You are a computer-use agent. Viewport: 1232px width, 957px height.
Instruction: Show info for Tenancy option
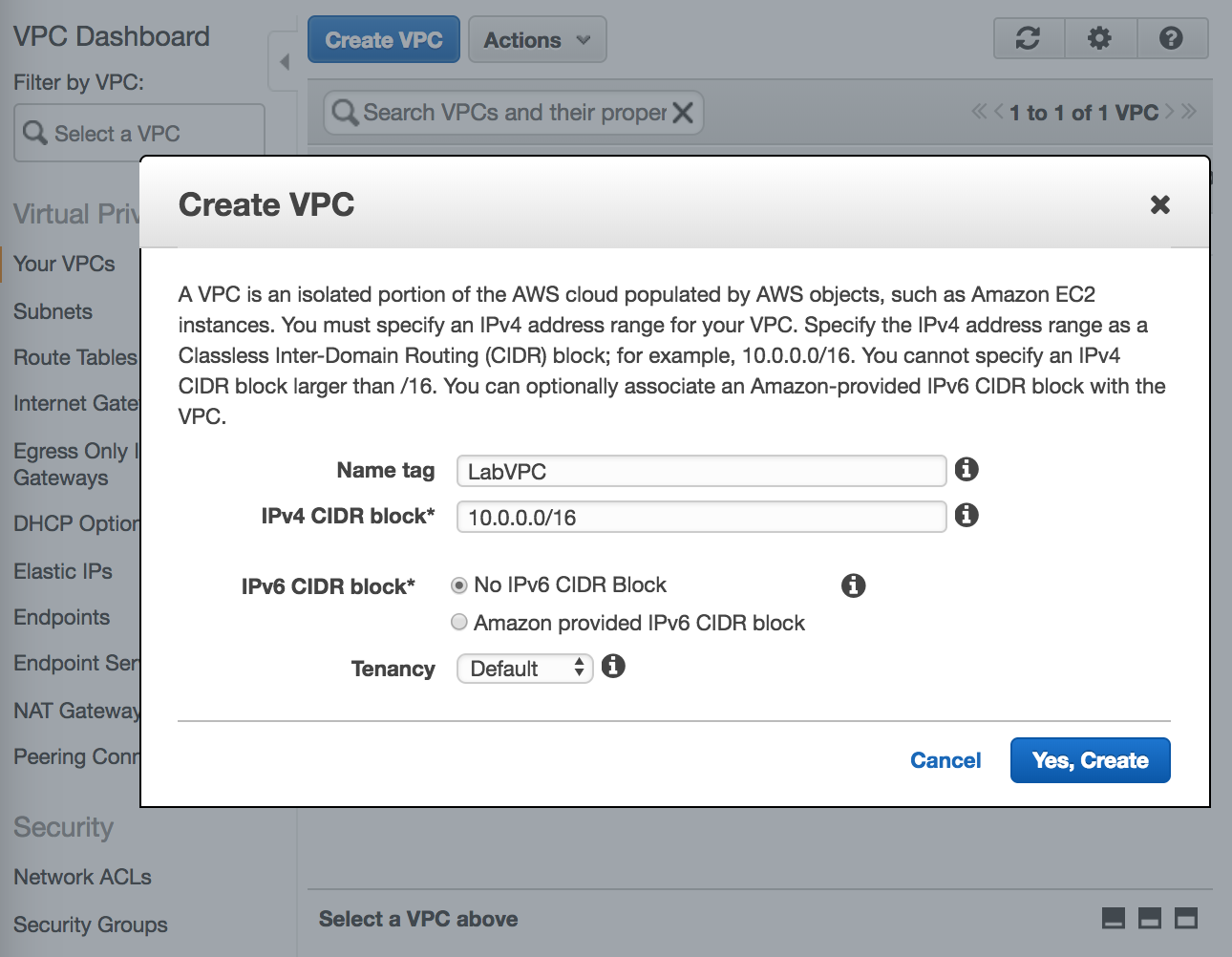(x=613, y=666)
